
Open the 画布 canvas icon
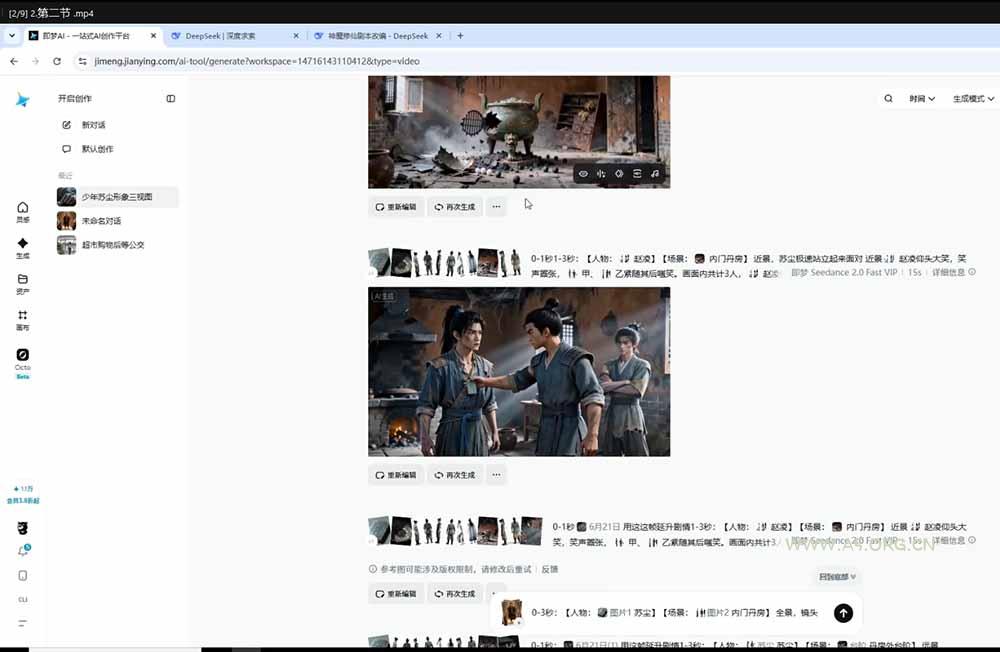[22, 320]
